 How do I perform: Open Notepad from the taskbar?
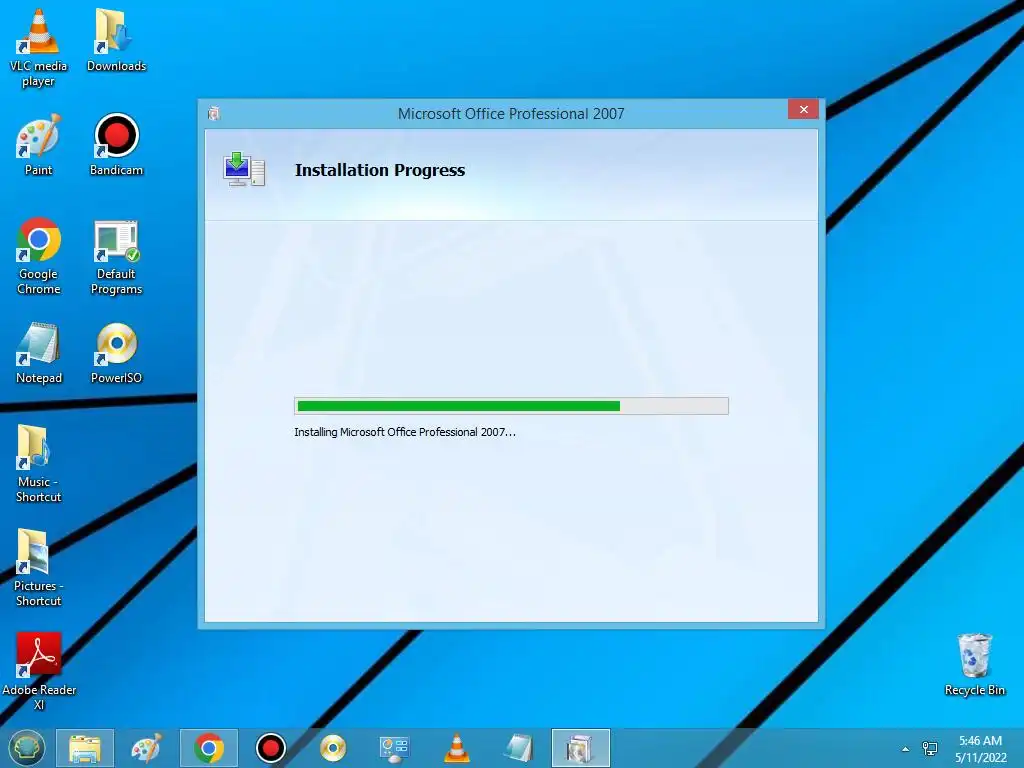point(519,748)
